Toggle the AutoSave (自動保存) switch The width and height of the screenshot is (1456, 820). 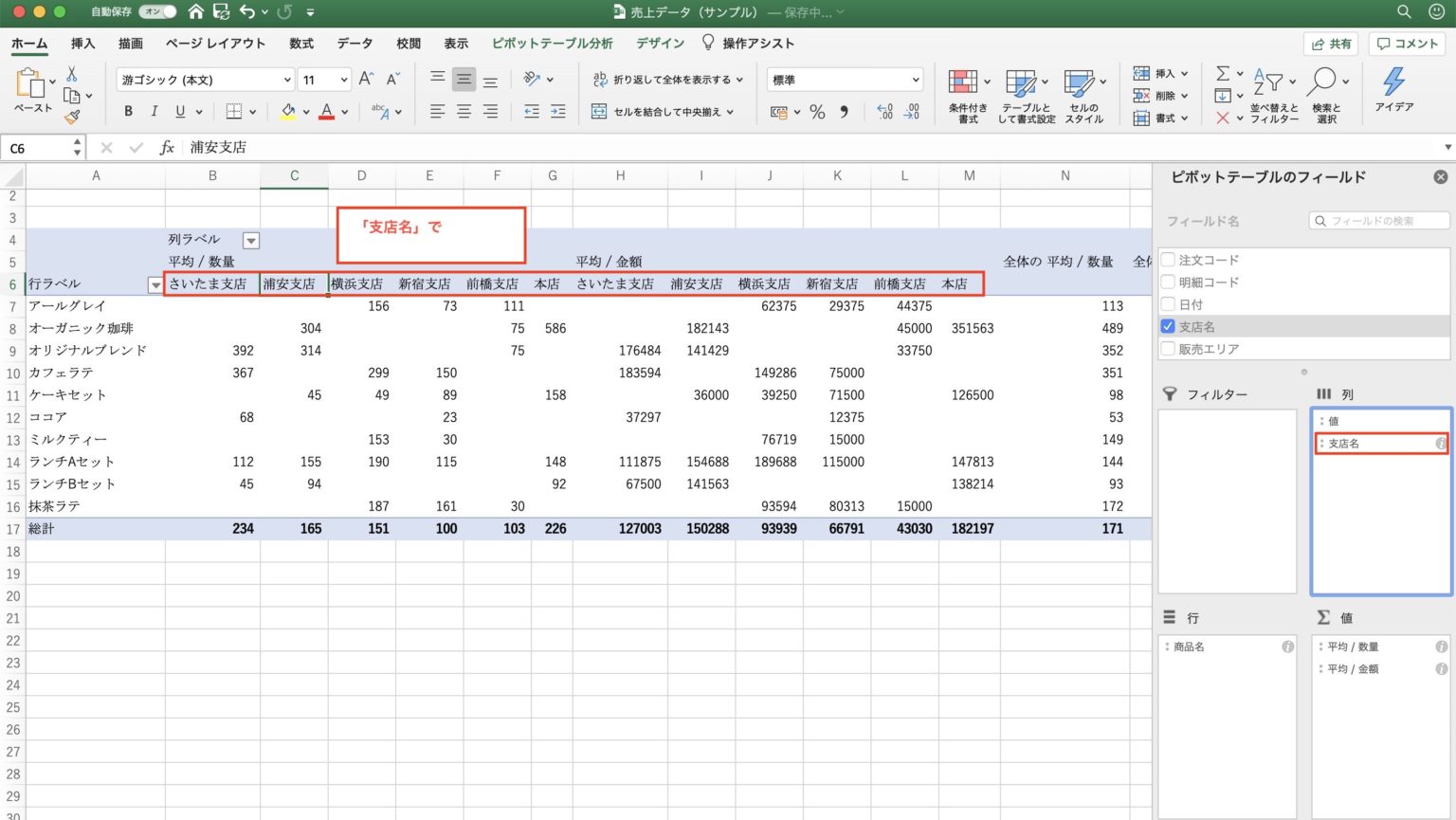(x=156, y=12)
